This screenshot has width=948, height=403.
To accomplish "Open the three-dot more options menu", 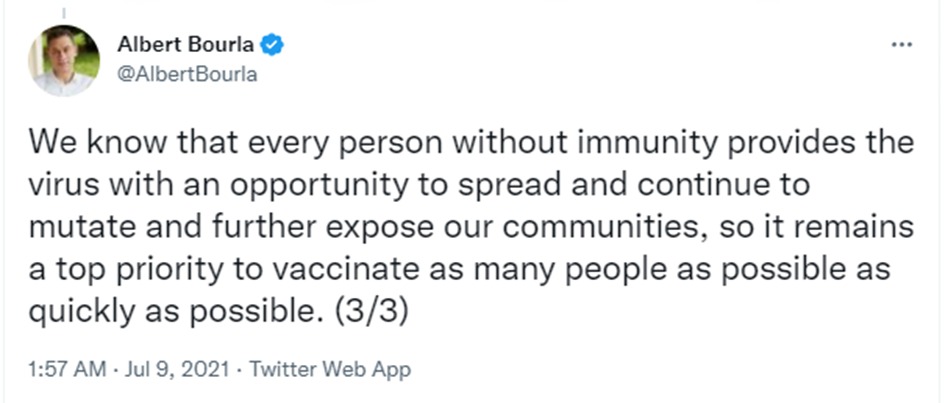I will pos(901,45).
